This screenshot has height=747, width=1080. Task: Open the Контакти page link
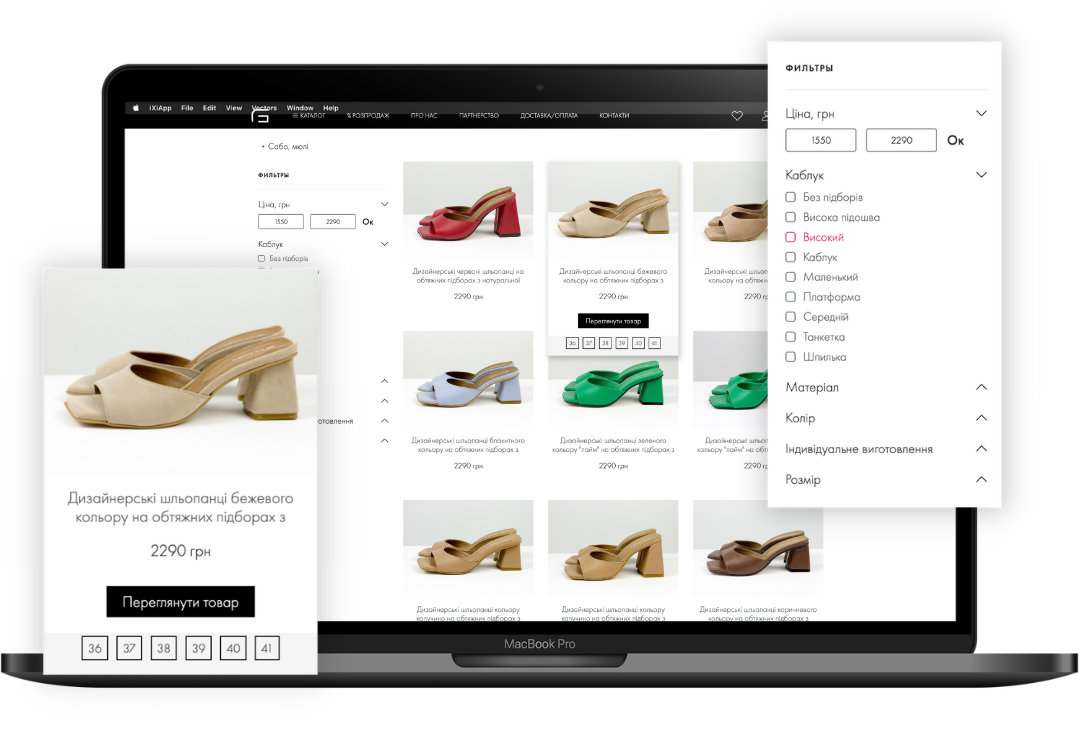(614, 116)
